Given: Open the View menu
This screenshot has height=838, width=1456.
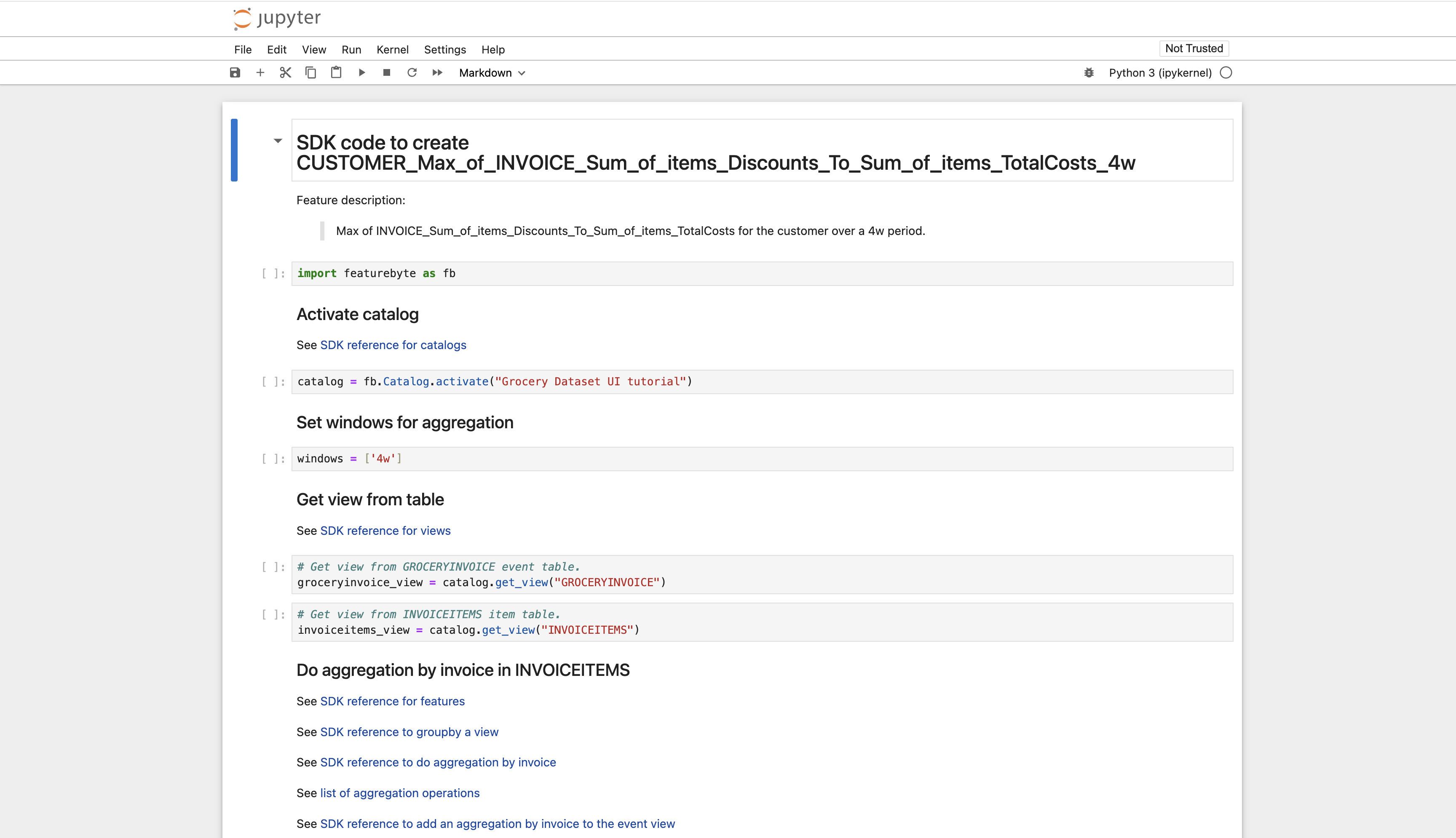Looking at the screenshot, I should pos(314,50).
